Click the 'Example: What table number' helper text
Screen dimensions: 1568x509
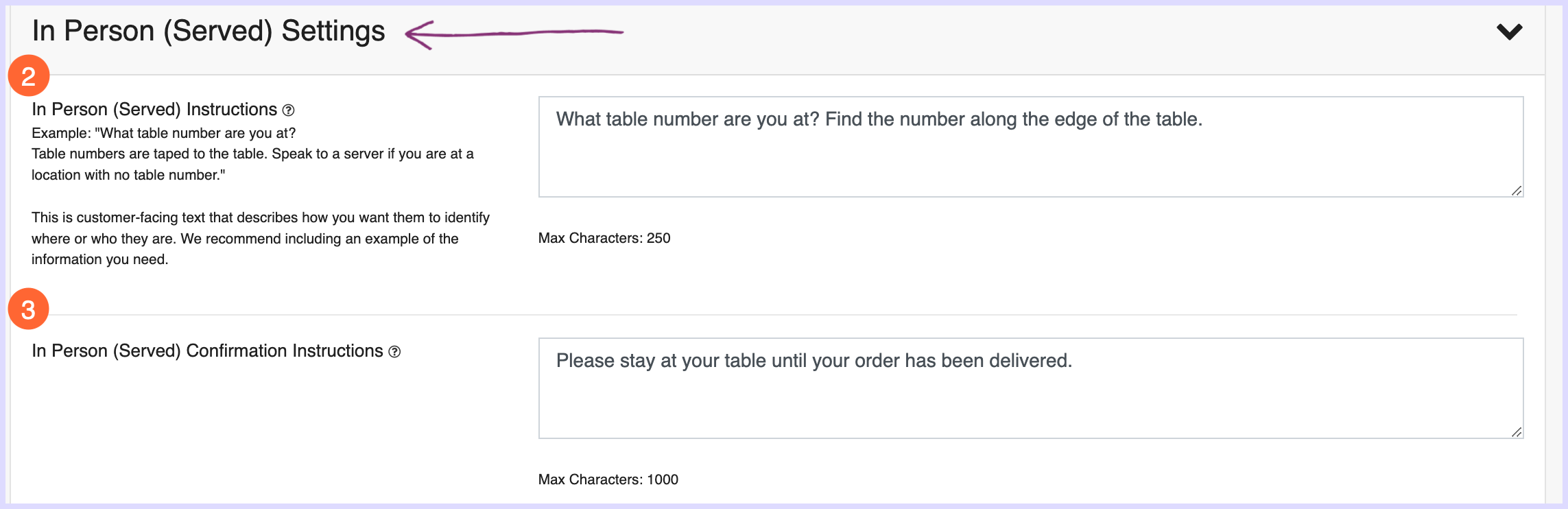pos(164,133)
